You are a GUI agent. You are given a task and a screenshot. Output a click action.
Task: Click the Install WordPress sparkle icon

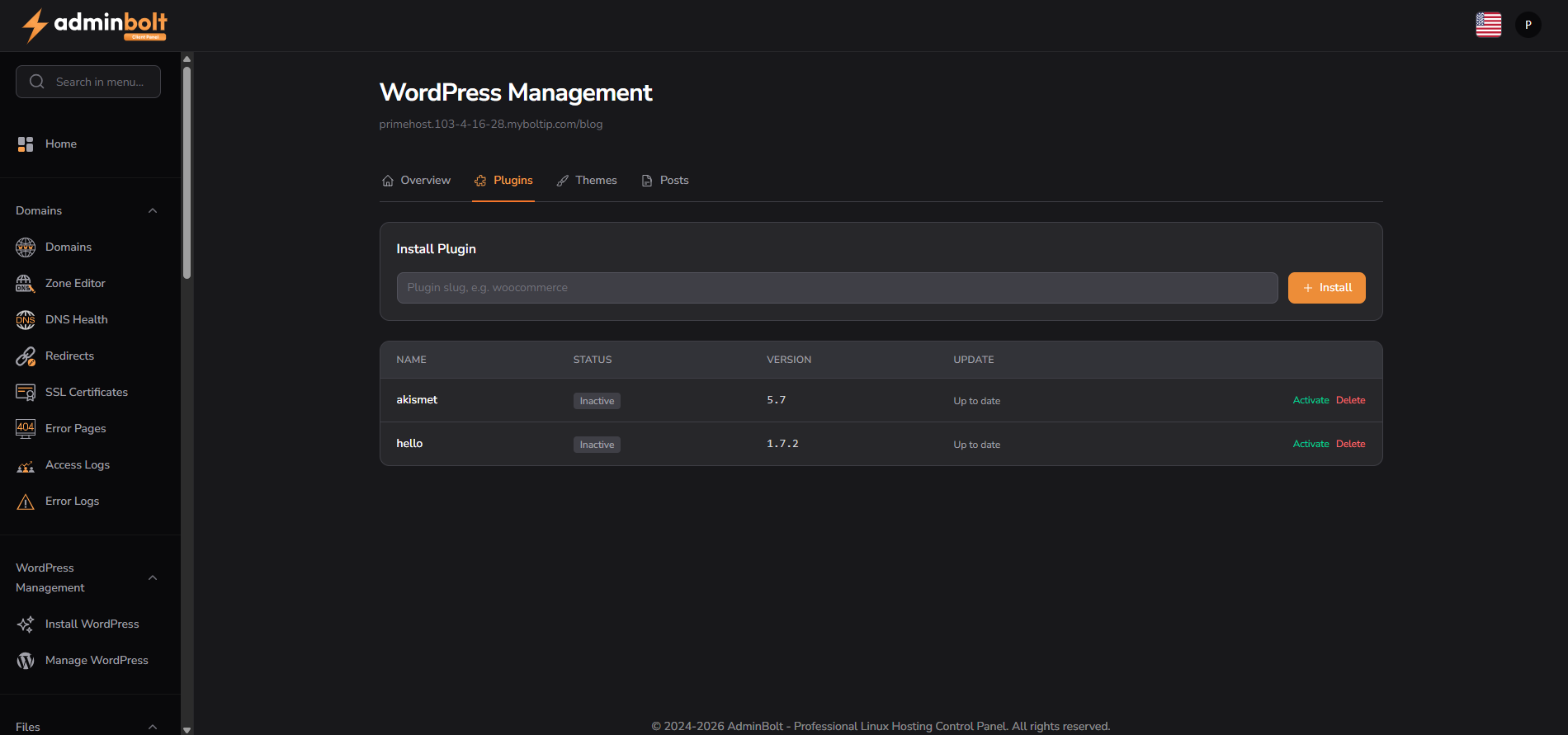pos(26,624)
